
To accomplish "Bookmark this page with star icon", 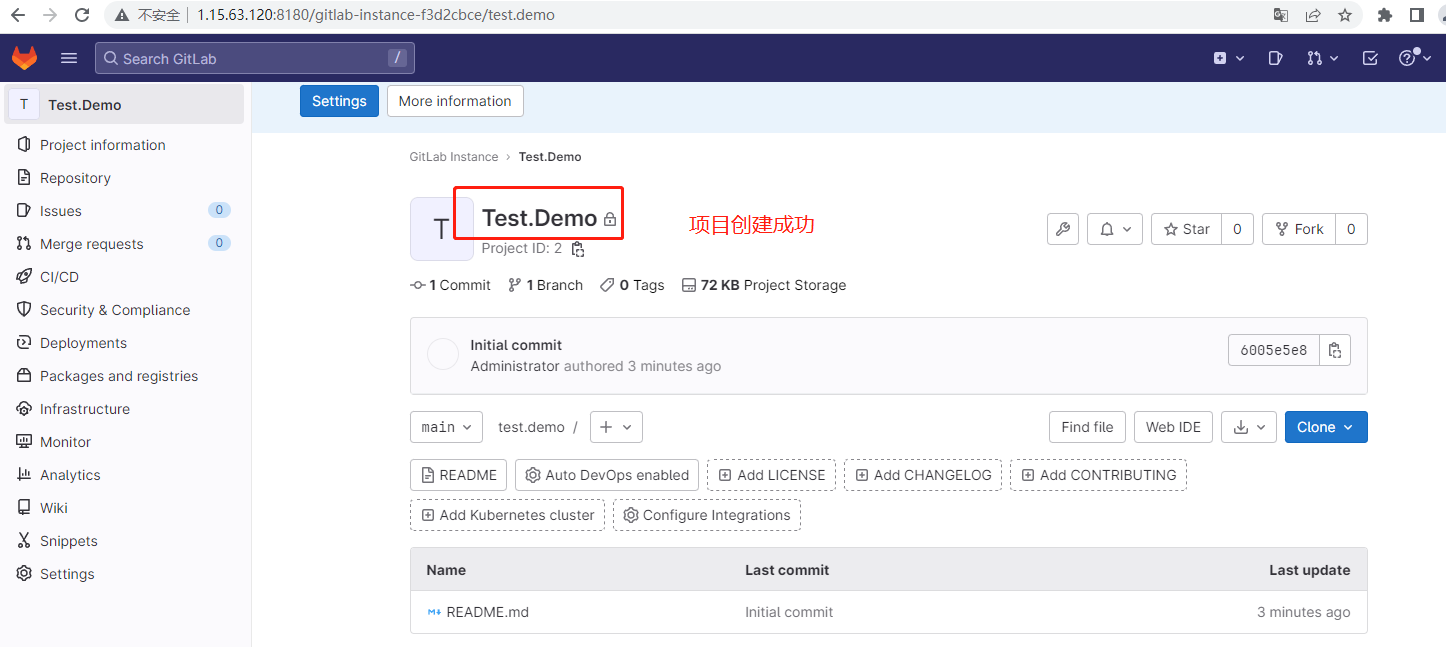I will [x=1345, y=15].
